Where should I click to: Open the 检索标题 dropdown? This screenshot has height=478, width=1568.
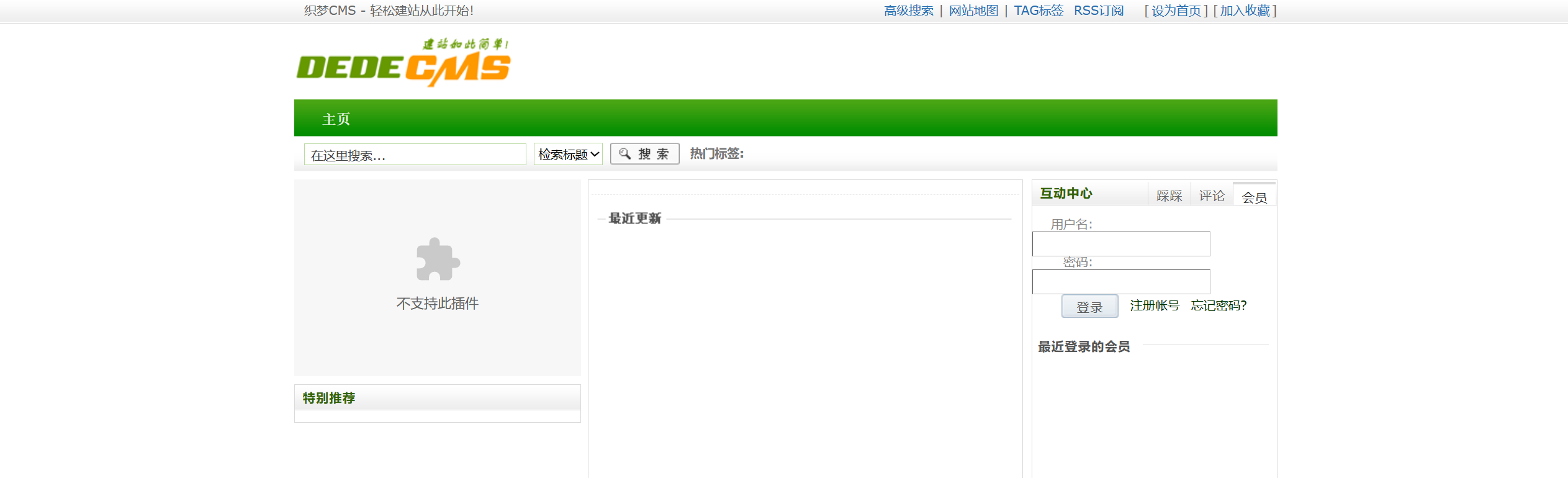tap(568, 154)
